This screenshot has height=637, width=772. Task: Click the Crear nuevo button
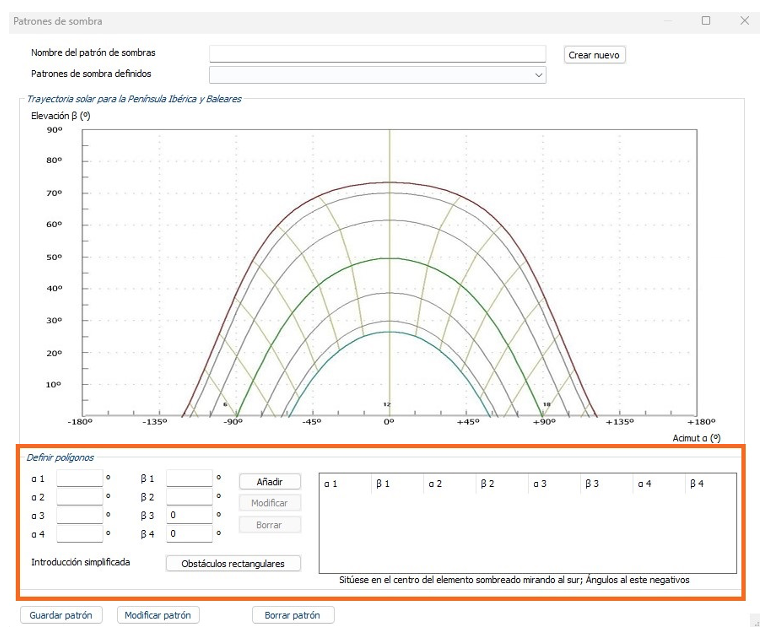(595, 55)
